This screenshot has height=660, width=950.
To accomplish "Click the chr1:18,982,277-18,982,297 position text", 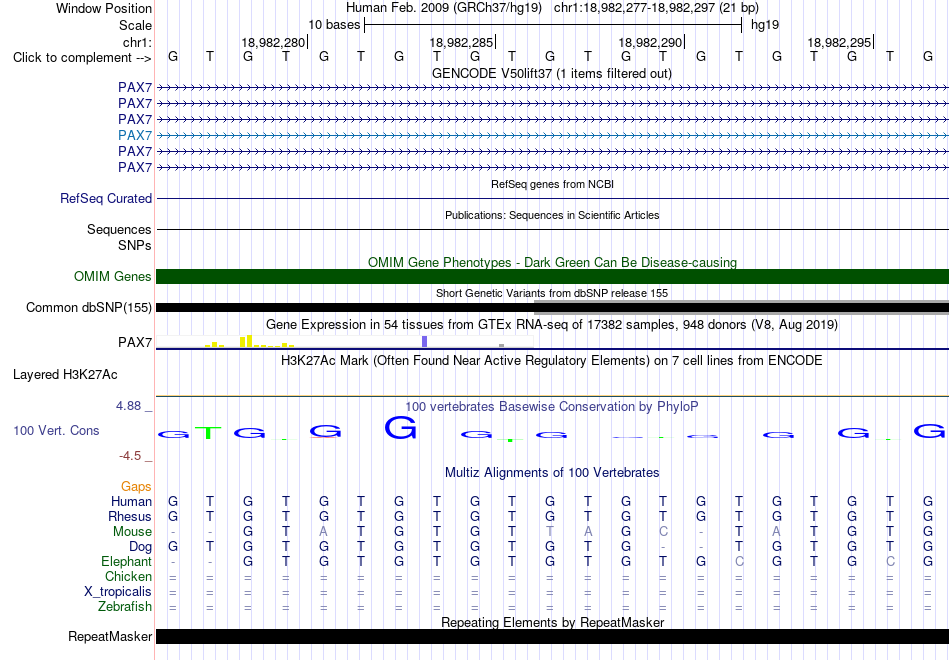I will pyautogui.click(x=656, y=8).
